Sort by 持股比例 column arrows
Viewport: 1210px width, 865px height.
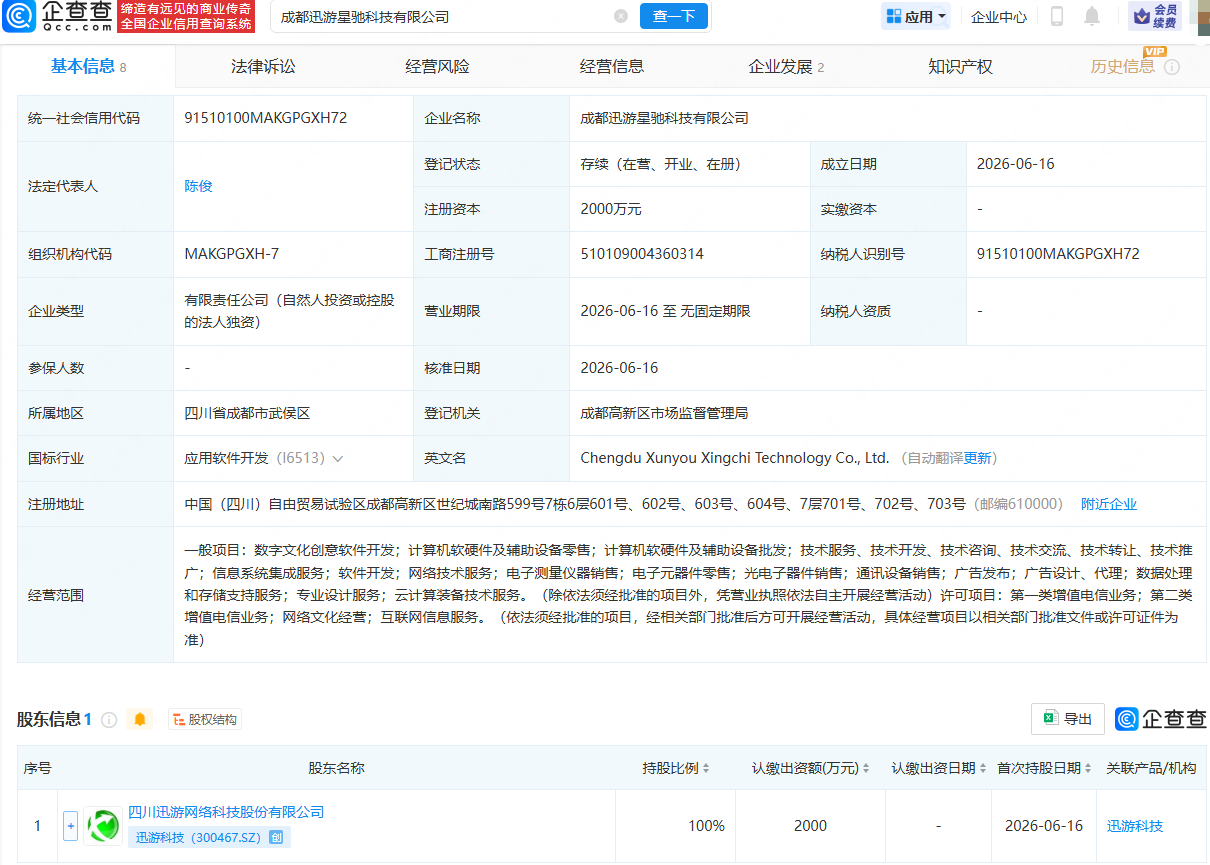point(706,768)
